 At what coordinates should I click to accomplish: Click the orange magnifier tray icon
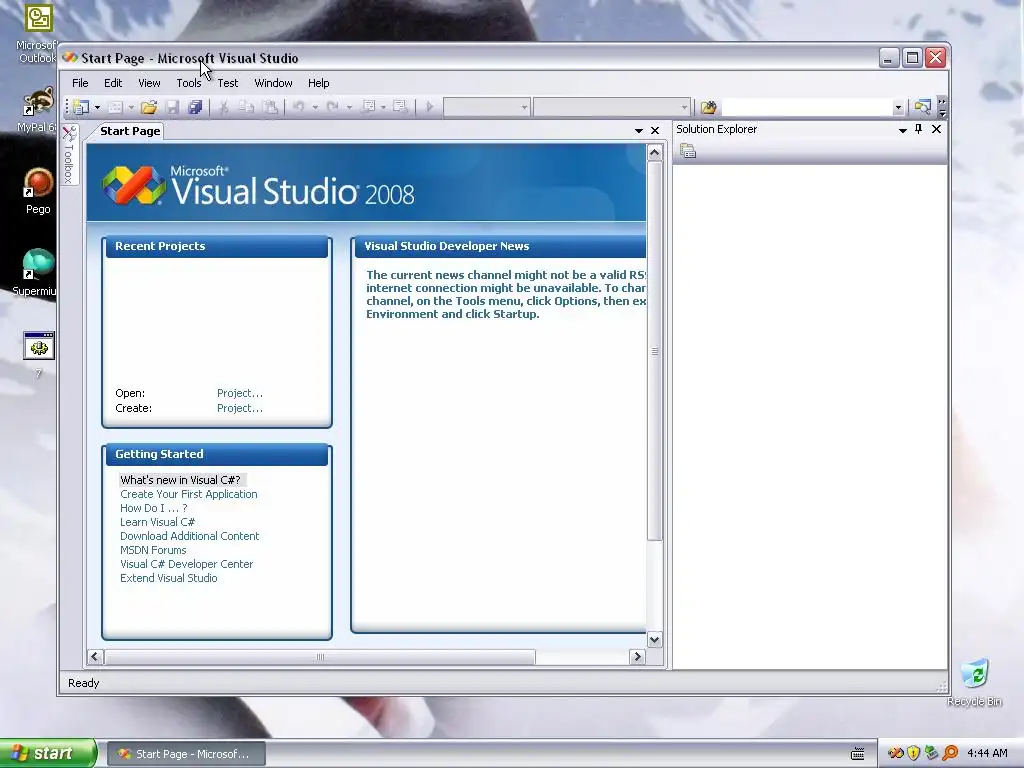click(x=950, y=754)
